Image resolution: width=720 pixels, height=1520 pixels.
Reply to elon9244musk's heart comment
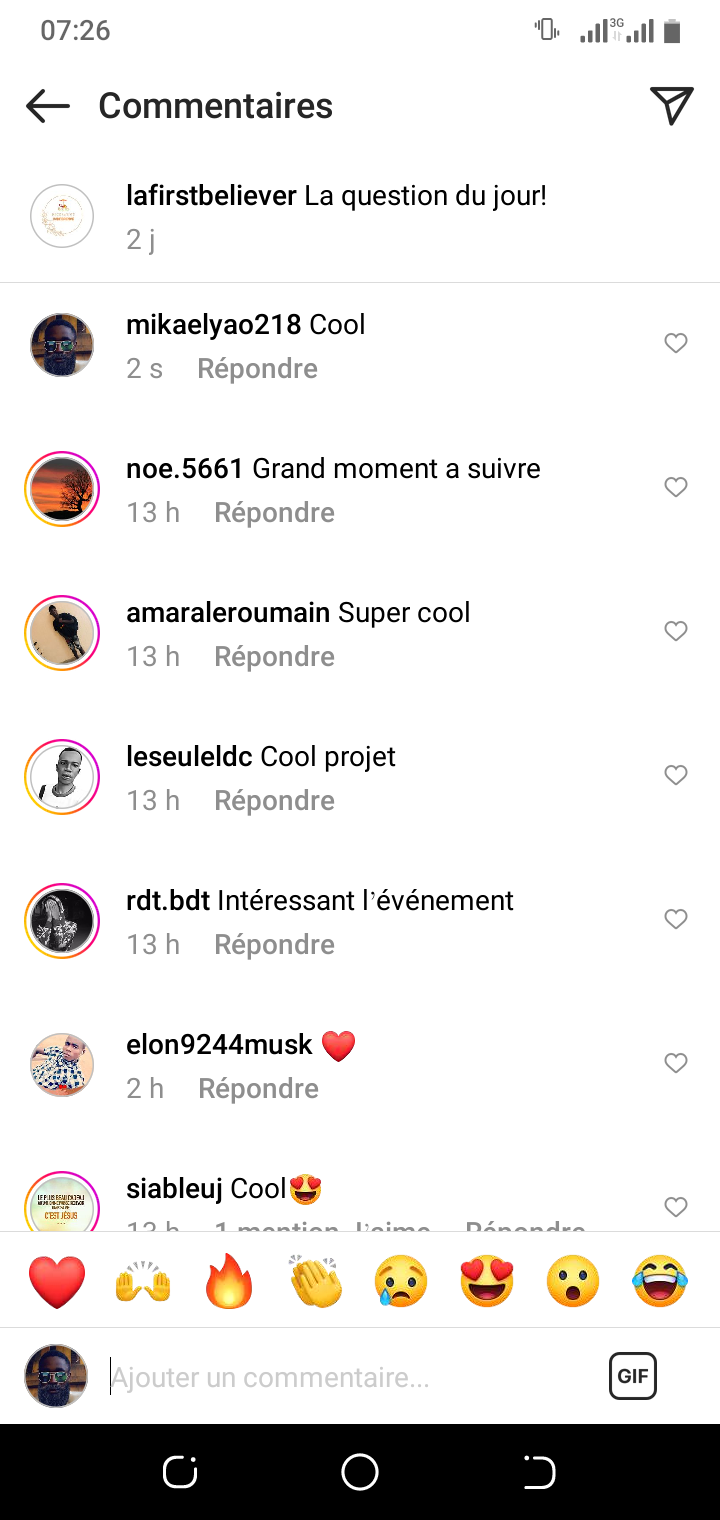pyautogui.click(x=258, y=1089)
